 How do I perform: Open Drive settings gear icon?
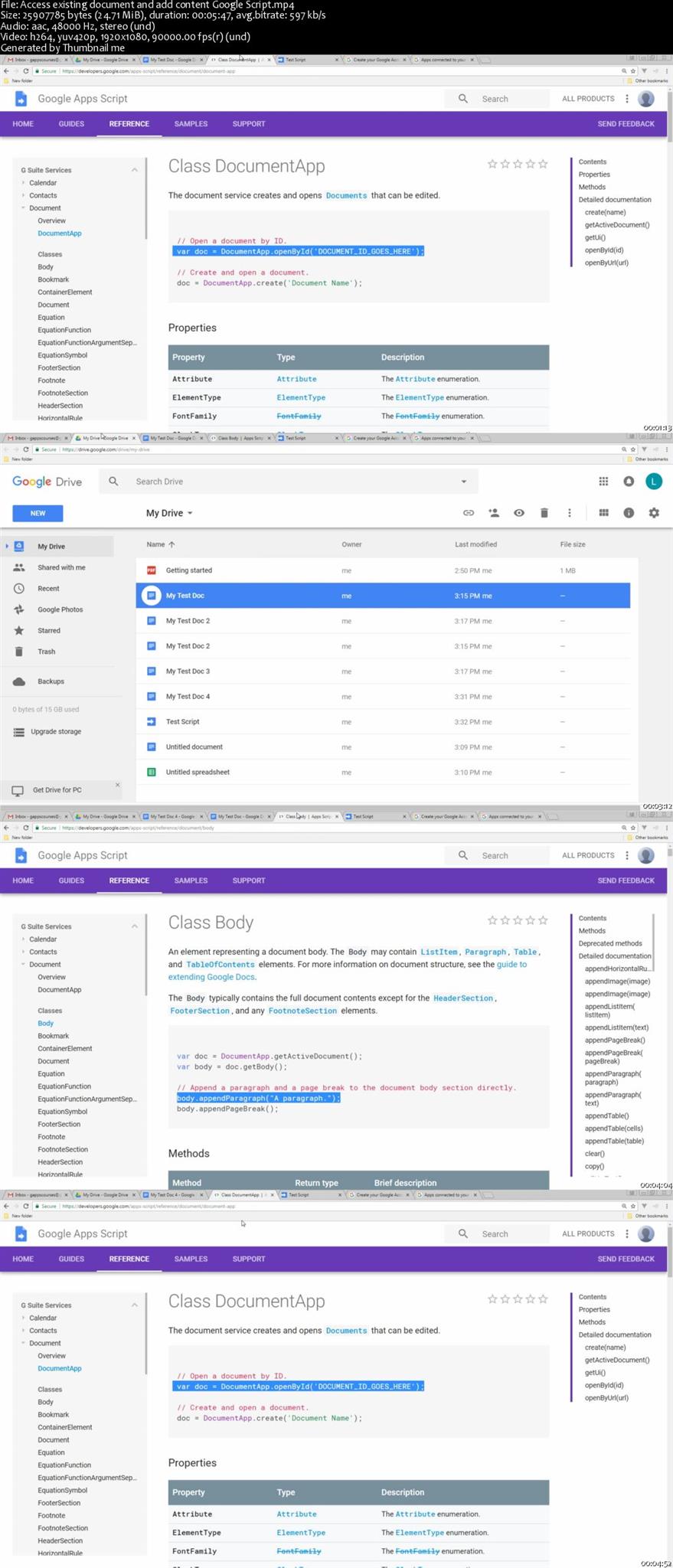click(x=654, y=513)
